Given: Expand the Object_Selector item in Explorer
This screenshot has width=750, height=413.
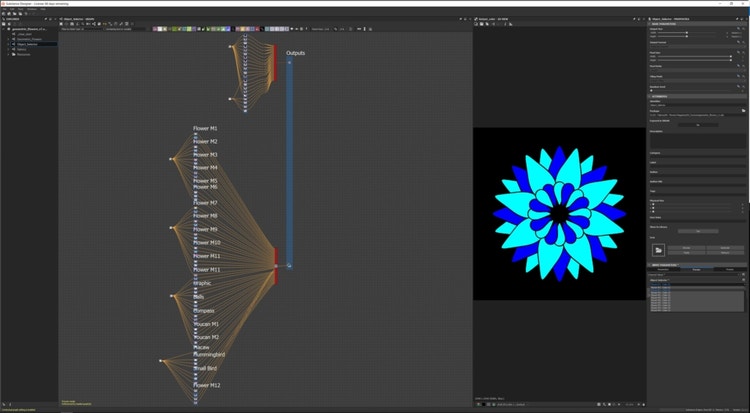Looking at the screenshot, I should click(8, 44).
